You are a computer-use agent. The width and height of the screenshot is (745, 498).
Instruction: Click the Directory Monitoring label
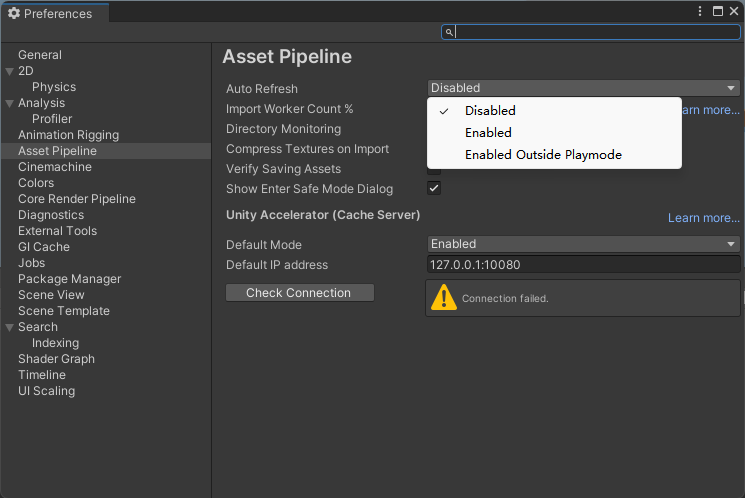coord(284,129)
